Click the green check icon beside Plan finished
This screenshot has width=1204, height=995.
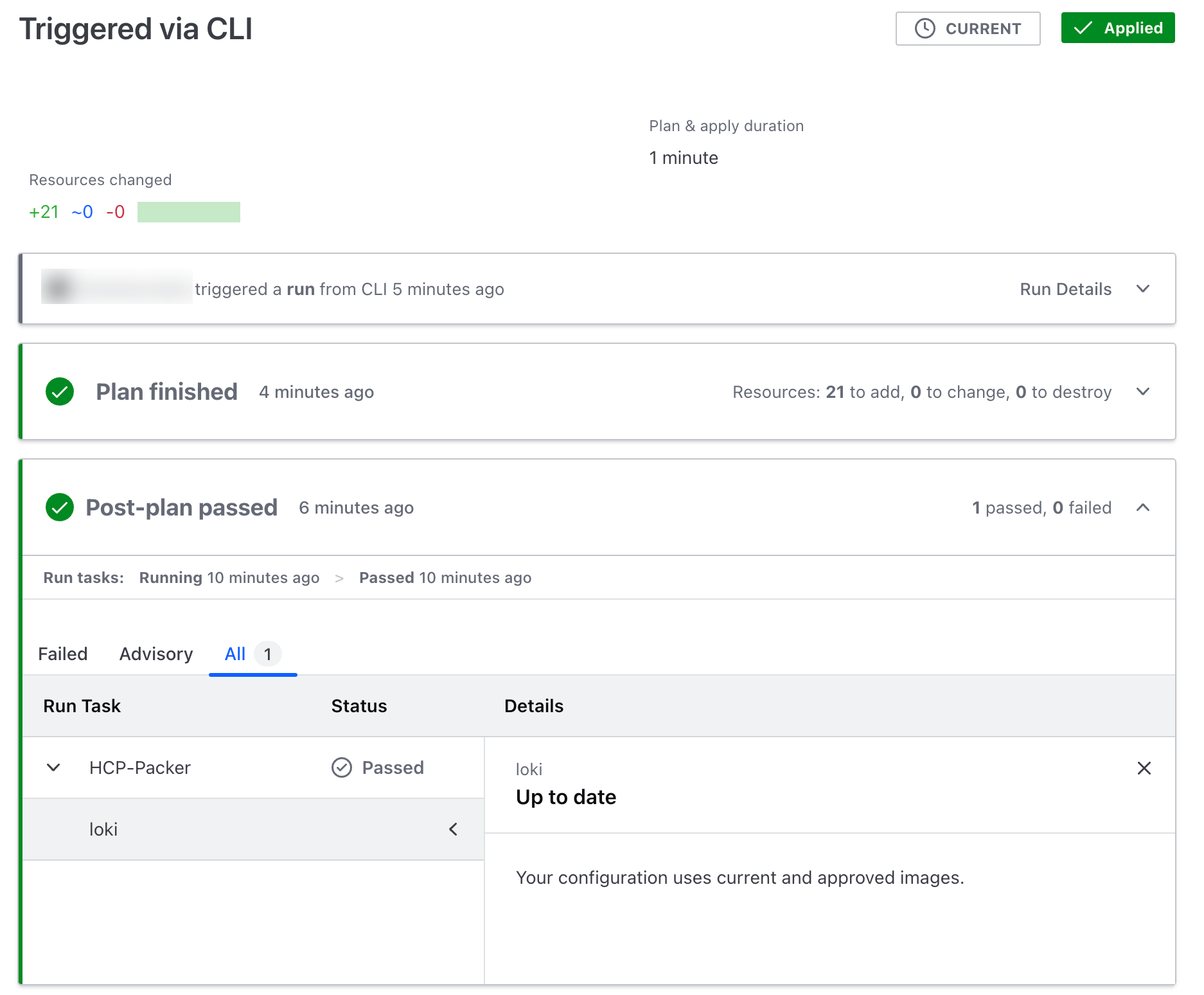point(60,391)
